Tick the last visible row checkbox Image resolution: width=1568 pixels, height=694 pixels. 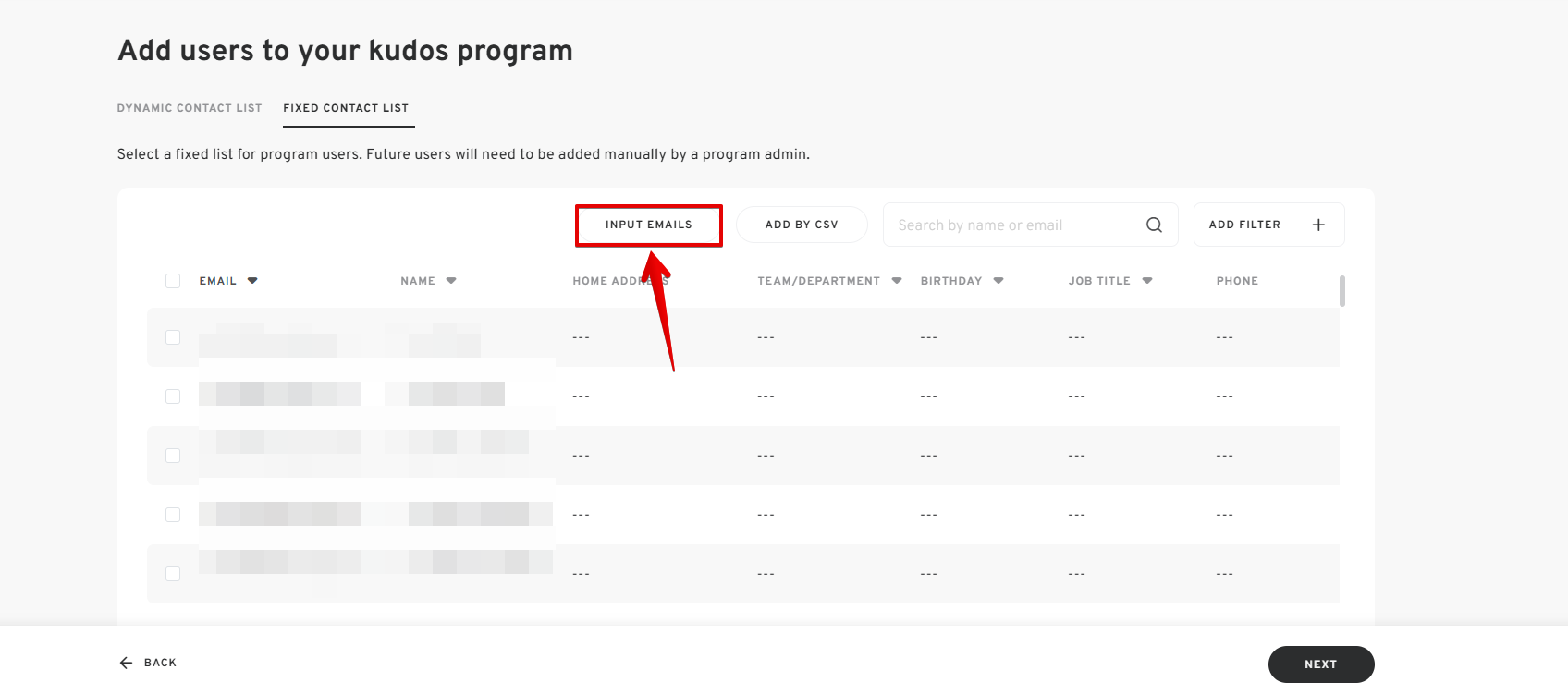[173, 574]
